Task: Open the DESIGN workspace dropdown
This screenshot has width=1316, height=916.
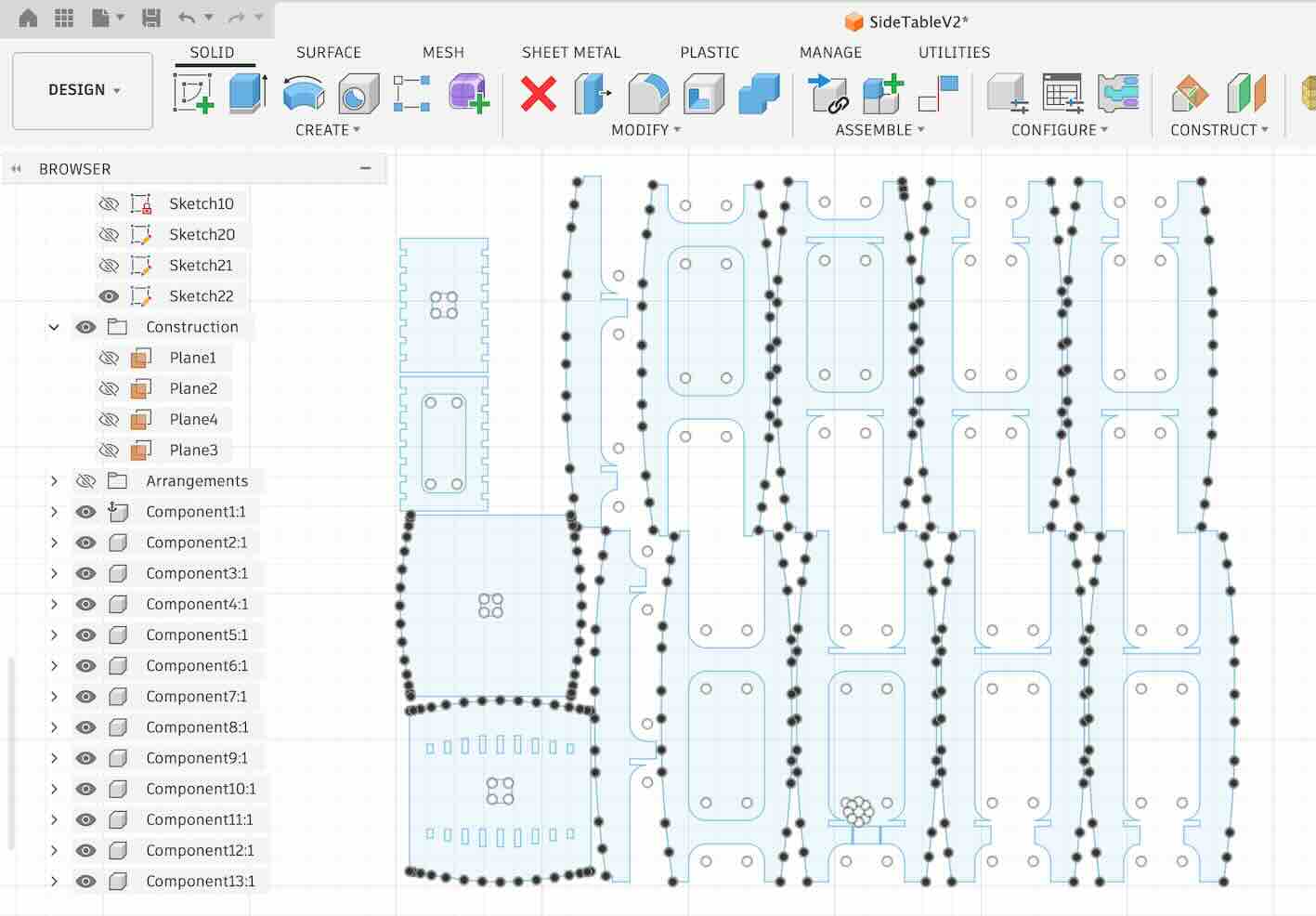Action: tap(83, 90)
